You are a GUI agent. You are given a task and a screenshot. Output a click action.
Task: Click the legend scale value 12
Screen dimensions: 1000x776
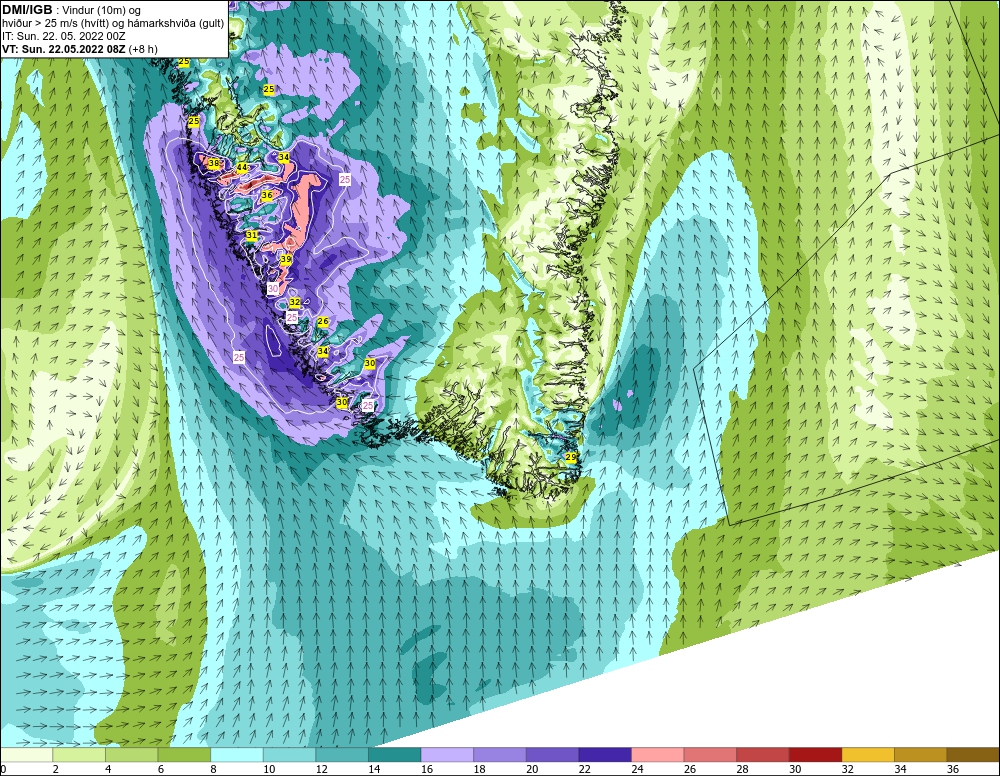pyautogui.click(x=322, y=769)
